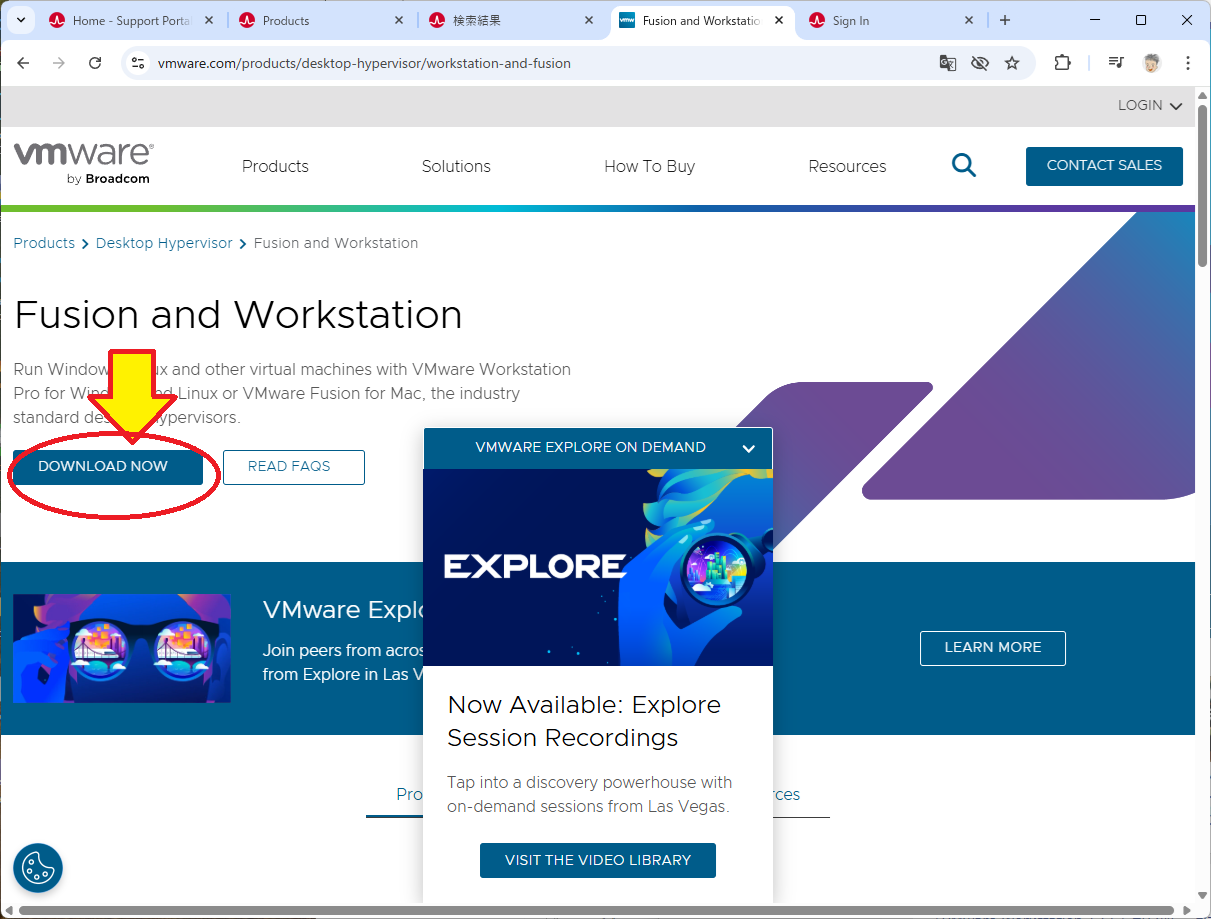The width and height of the screenshot is (1211, 919).
Task: Open the Chrome three-dot menu
Action: 1188,63
